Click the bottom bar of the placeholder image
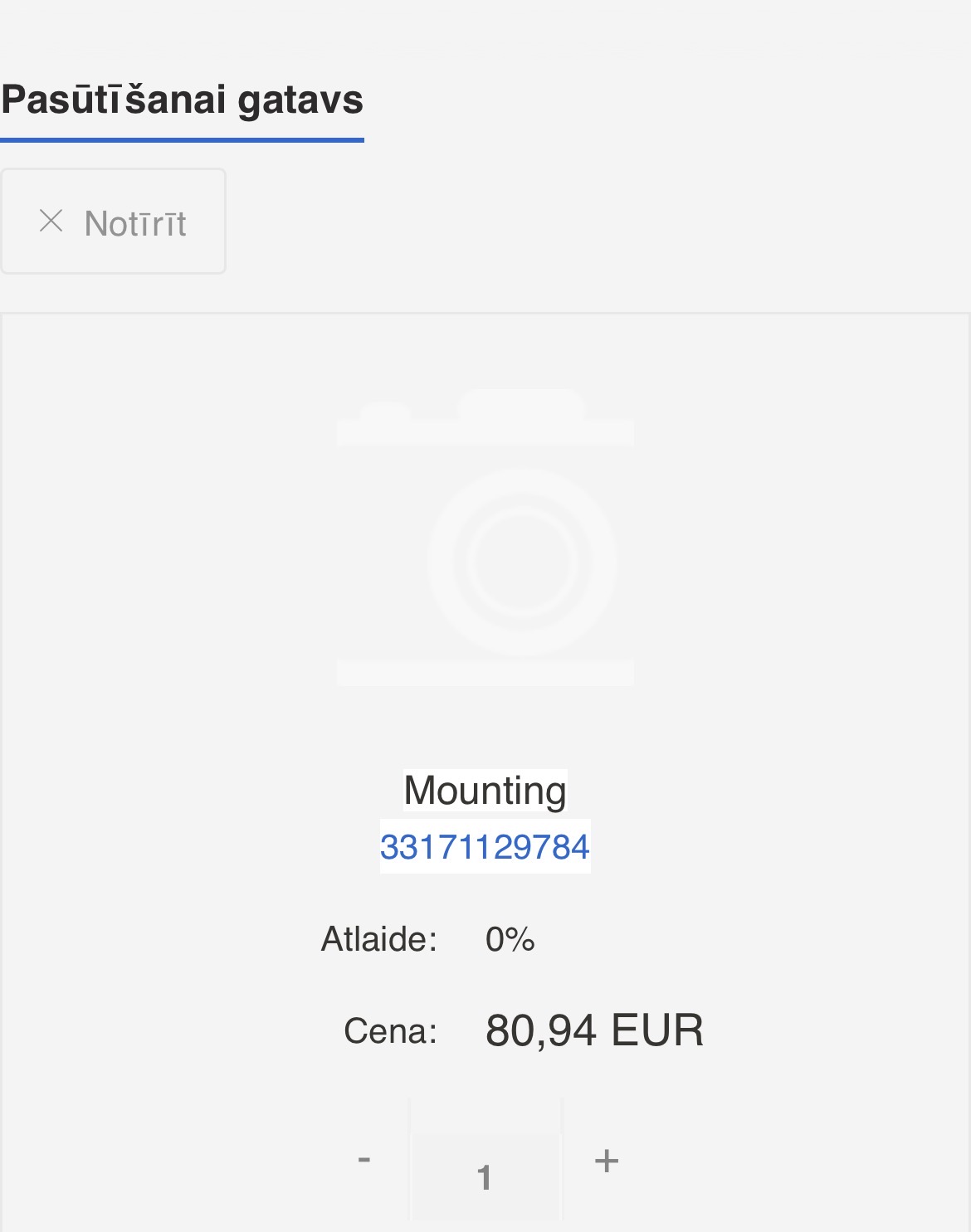971x1232 pixels. tap(485, 672)
